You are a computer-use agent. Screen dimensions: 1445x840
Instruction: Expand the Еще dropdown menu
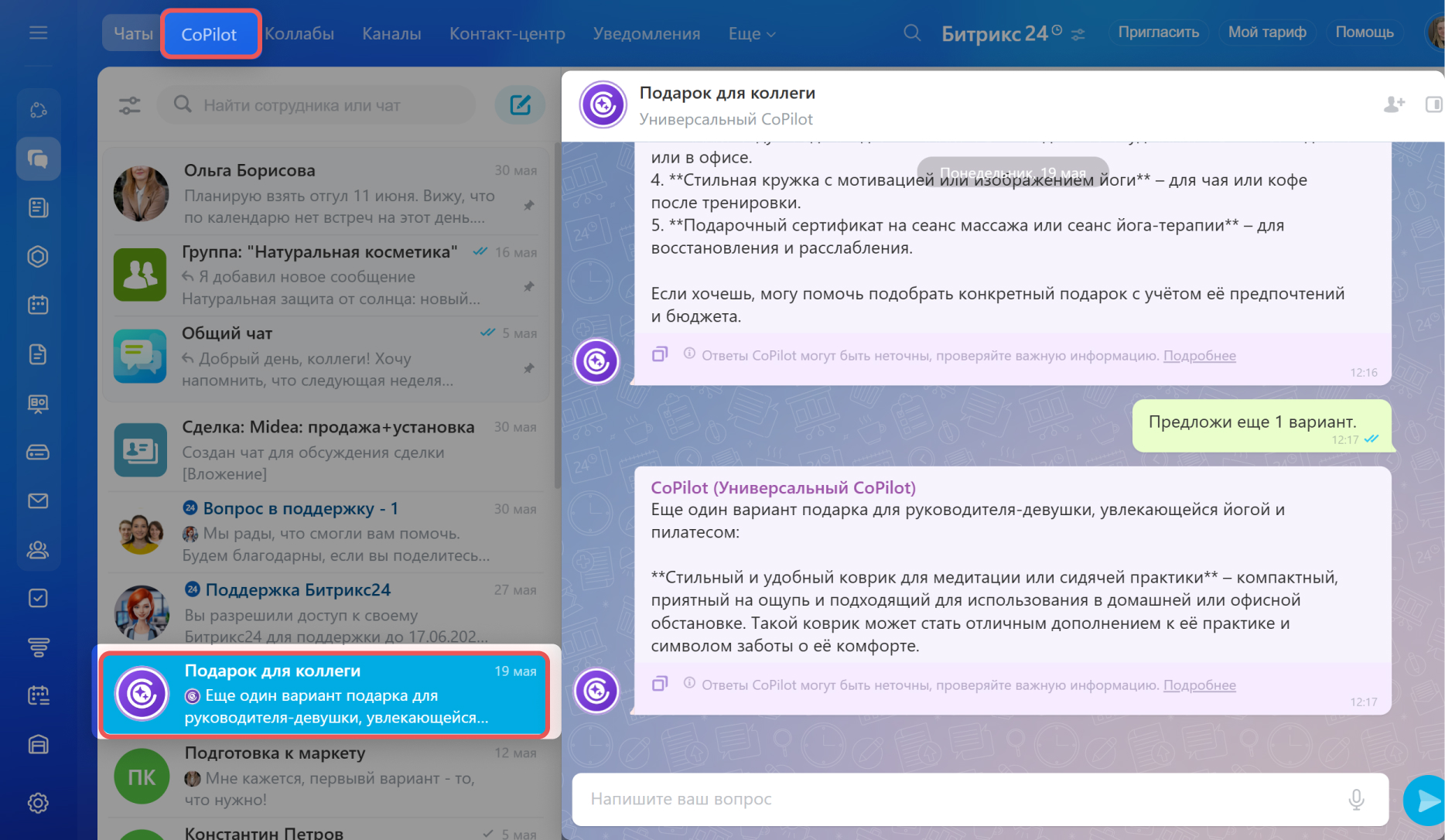tap(752, 34)
